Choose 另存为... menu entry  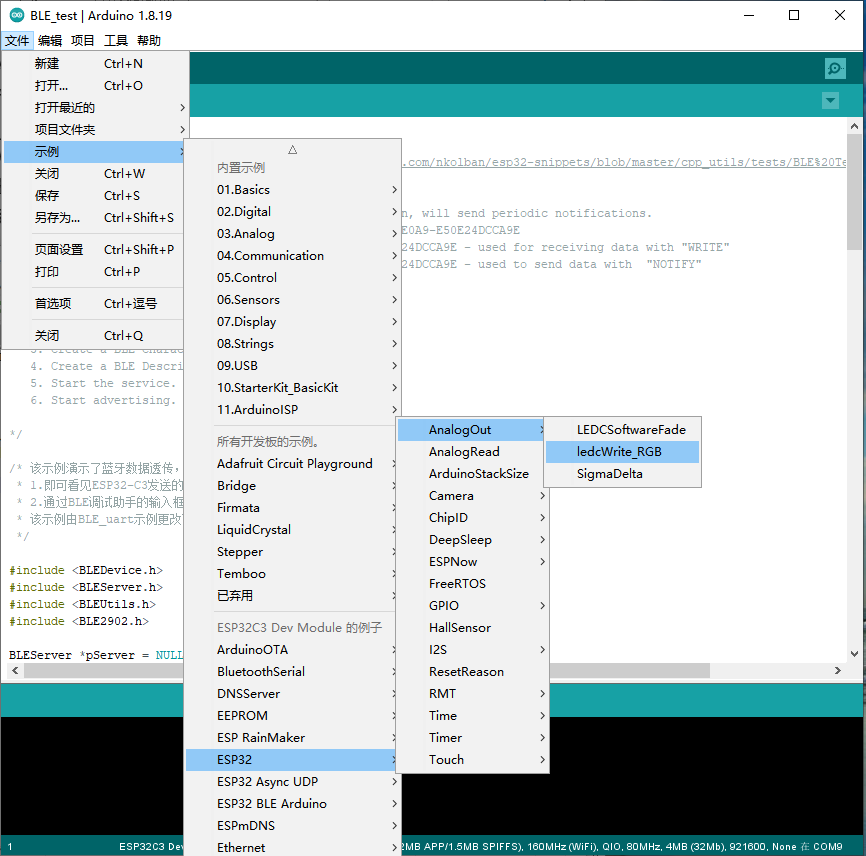94,218
